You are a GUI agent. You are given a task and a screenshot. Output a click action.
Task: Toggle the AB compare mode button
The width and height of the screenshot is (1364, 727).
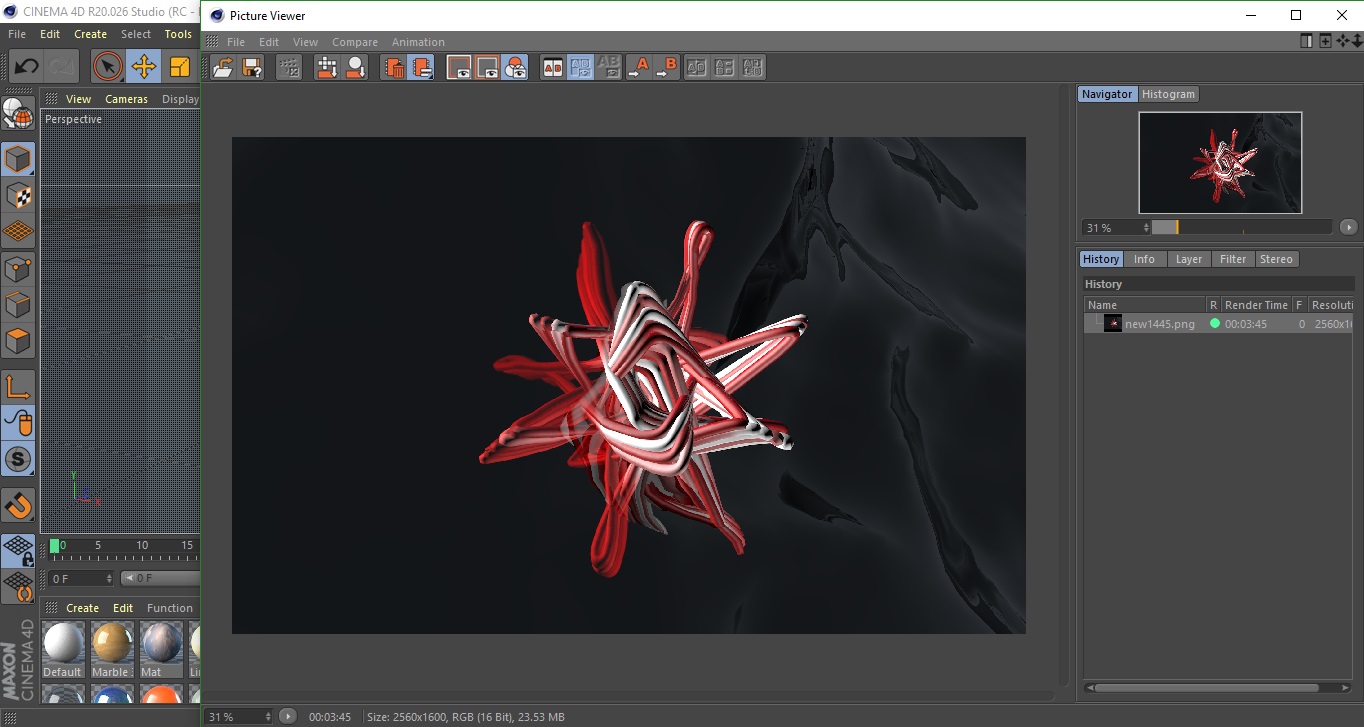553,68
